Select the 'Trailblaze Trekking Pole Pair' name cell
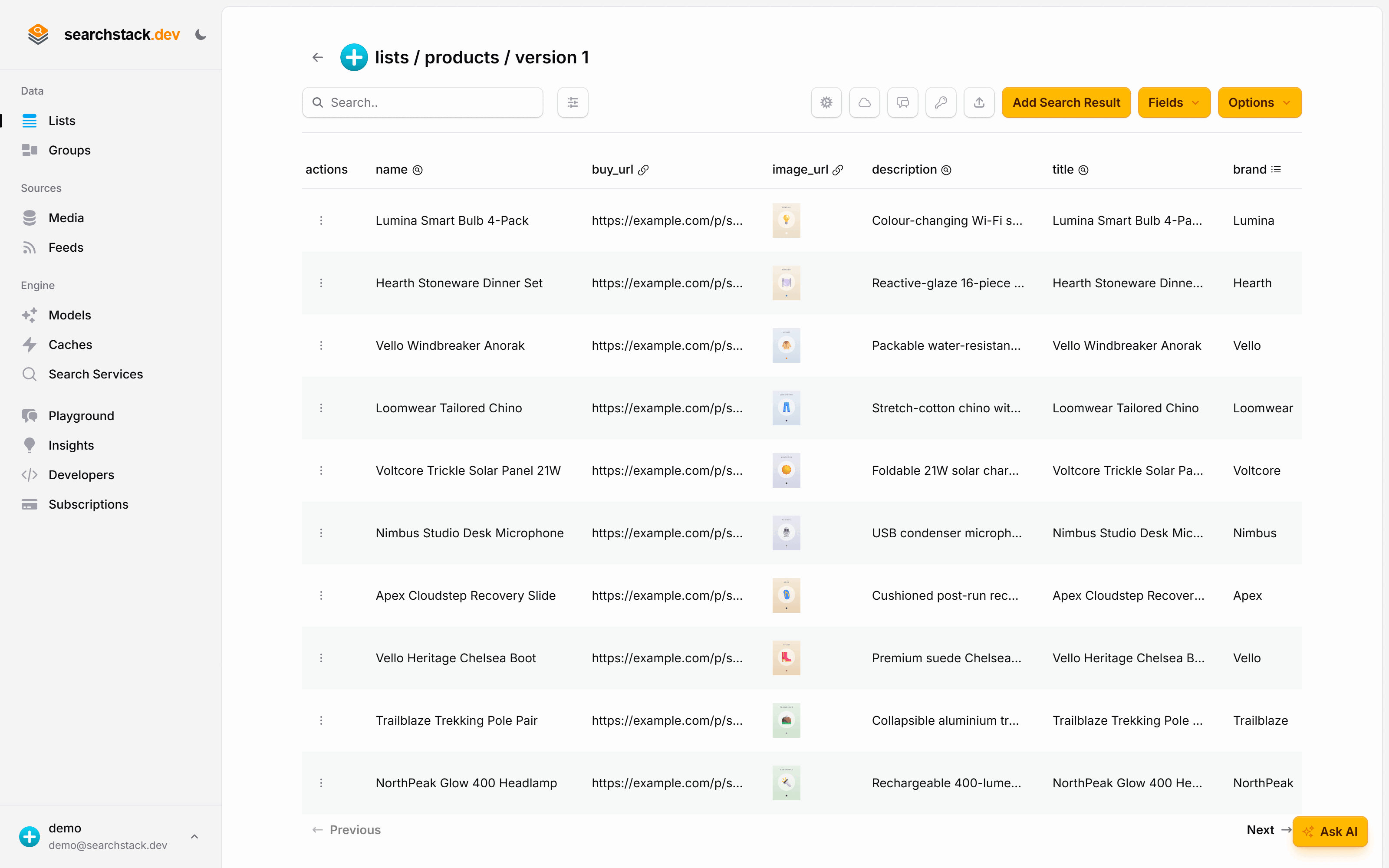 [456, 720]
